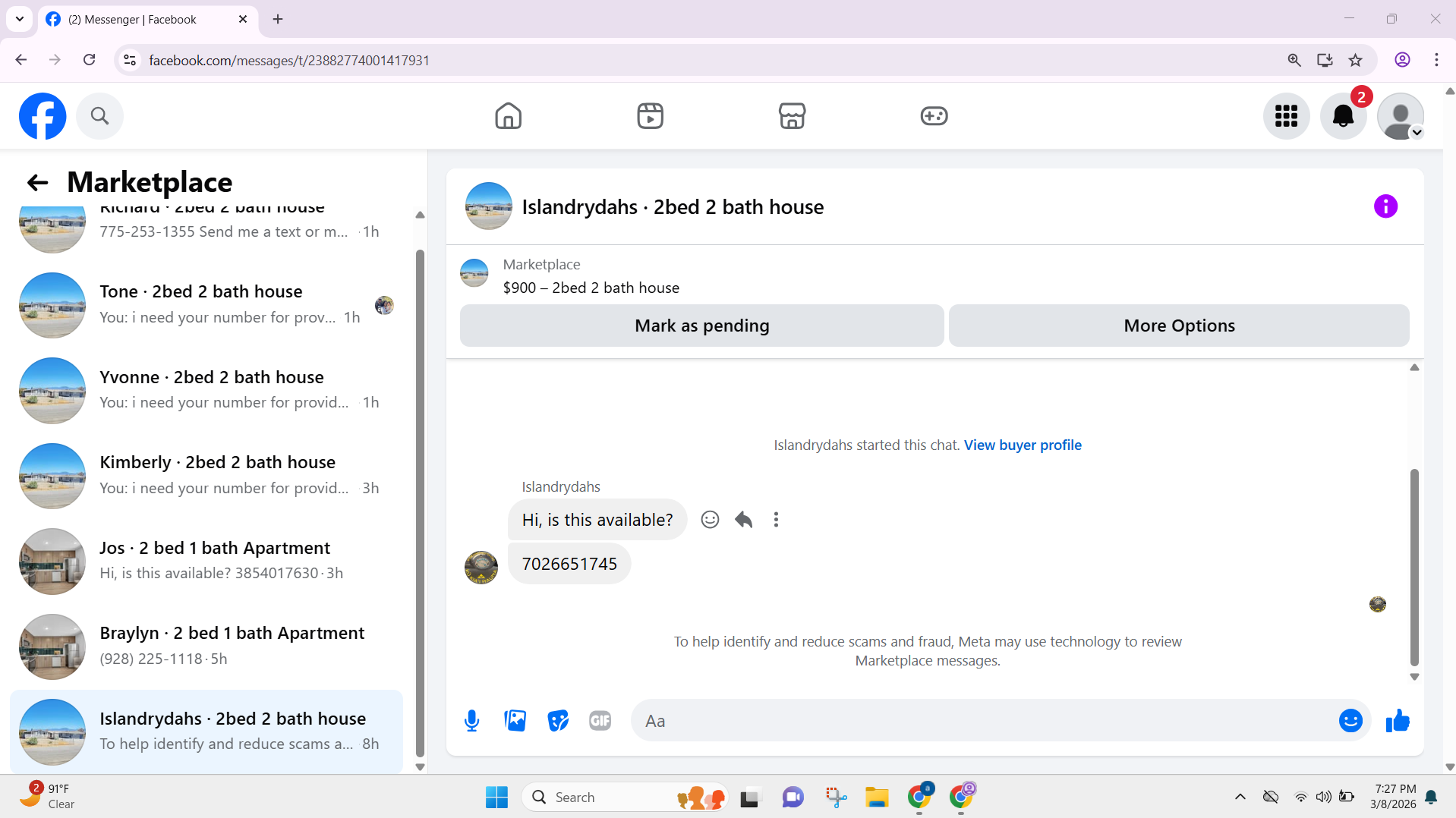The width and height of the screenshot is (1456, 818).
Task: Open the Kimberly 2bed 2 bath house chat
Action: [206, 476]
